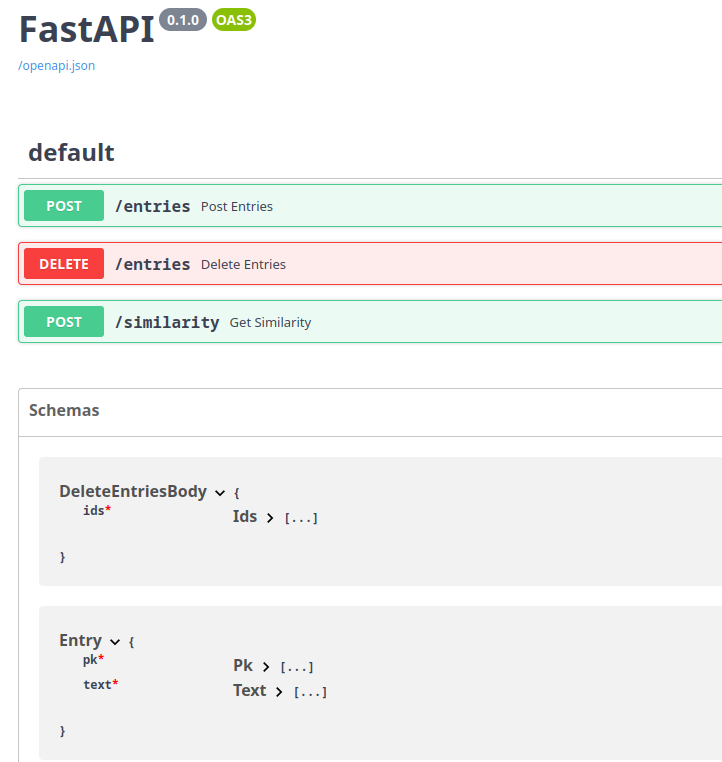The width and height of the screenshot is (722, 762).
Task: Click the 0.1.0 version badge
Action: [183, 20]
